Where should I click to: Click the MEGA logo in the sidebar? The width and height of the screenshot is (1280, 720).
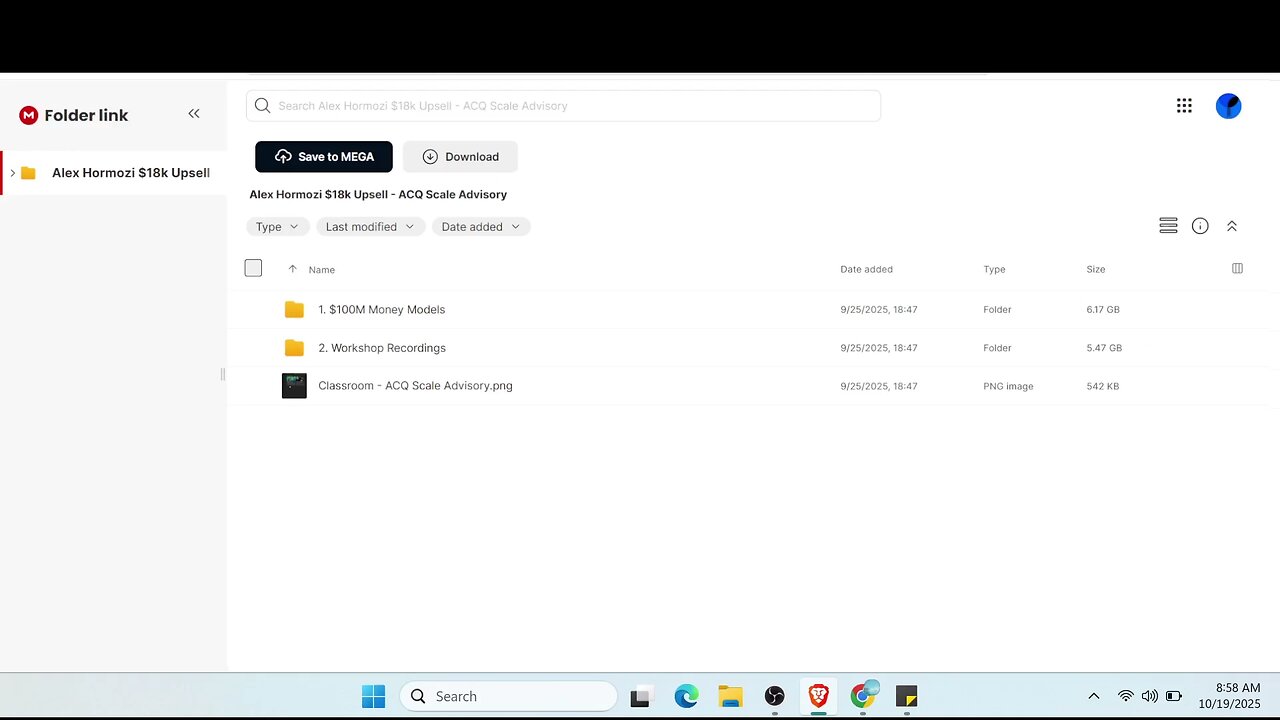click(28, 115)
